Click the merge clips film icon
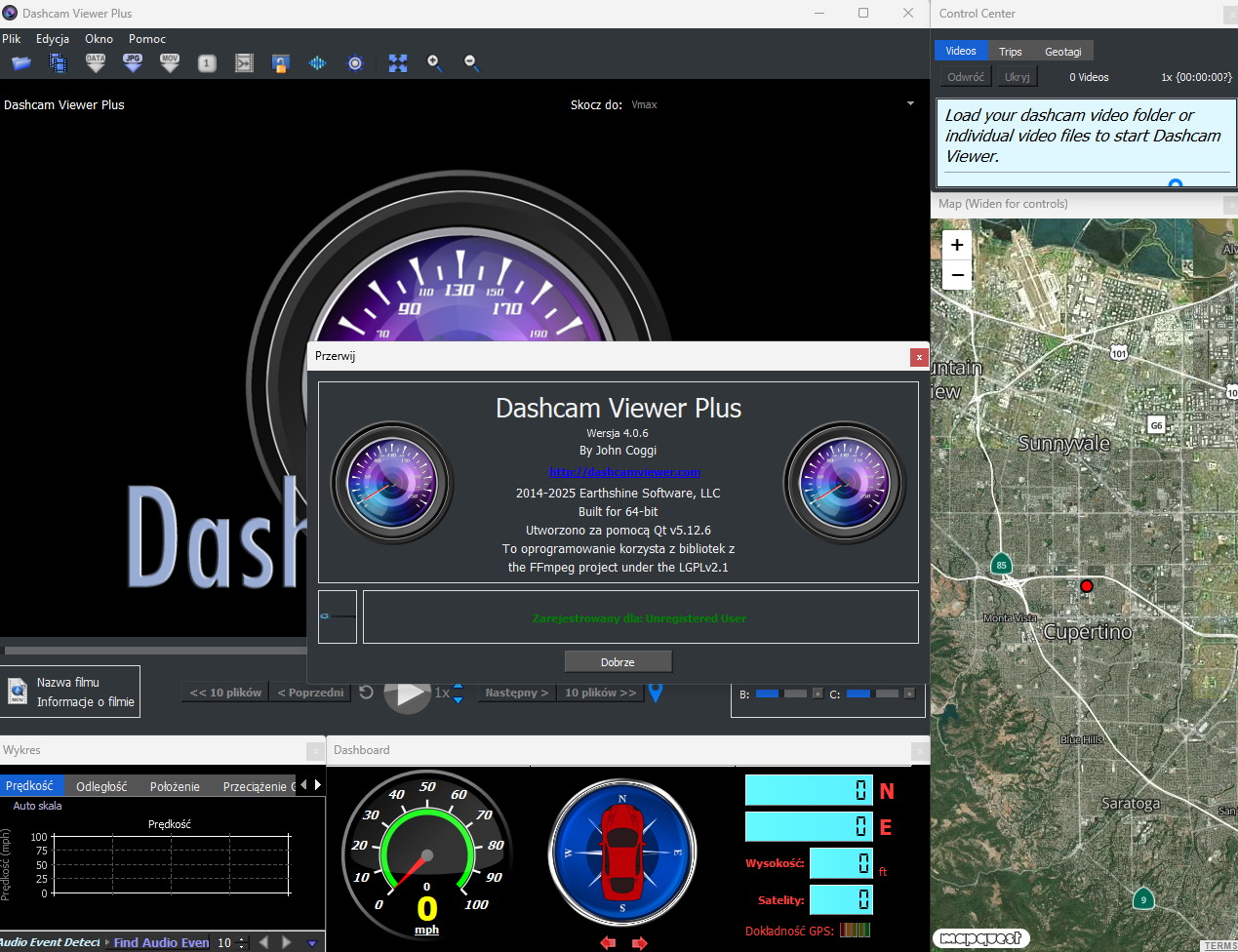The height and width of the screenshot is (952, 1238). (x=244, y=63)
